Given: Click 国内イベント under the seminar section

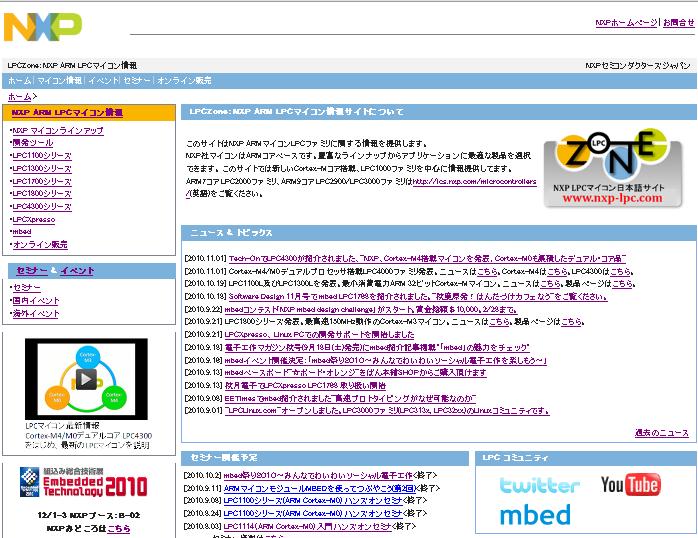Looking at the screenshot, I should pyautogui.click(x=35, y=300).
